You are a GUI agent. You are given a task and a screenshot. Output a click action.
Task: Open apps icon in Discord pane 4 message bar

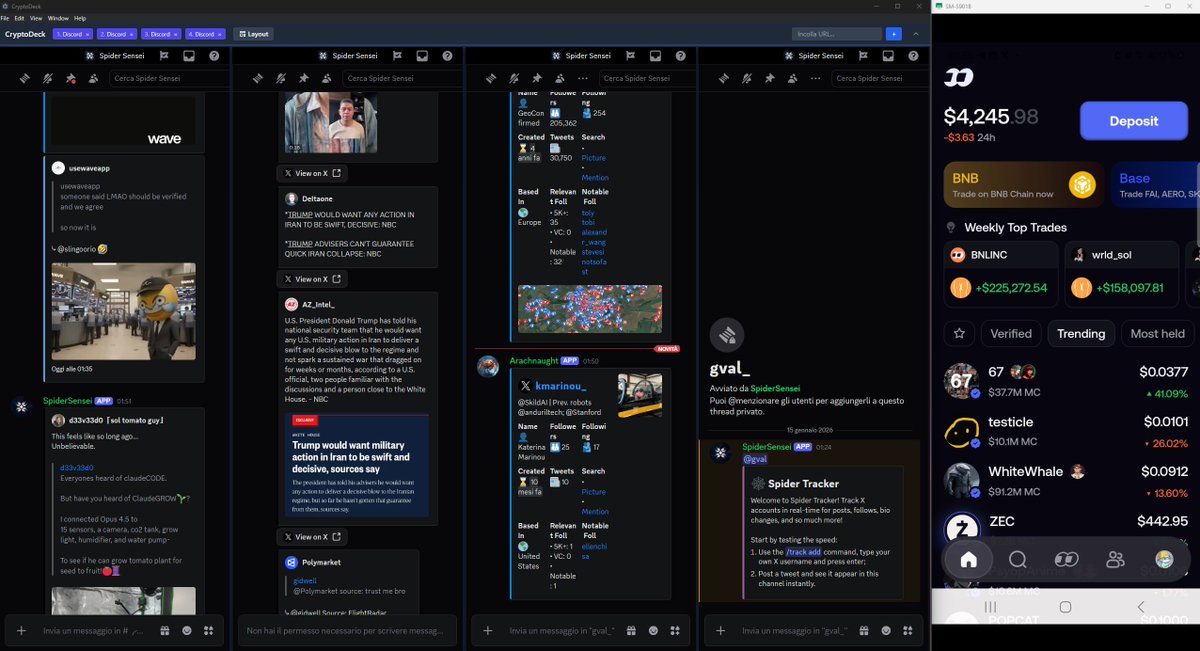pos(907,631)
